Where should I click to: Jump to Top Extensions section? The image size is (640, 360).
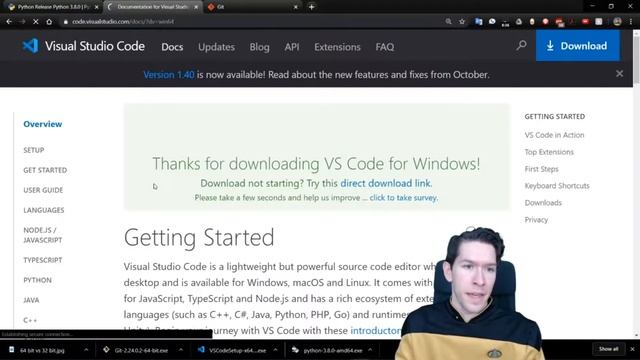point(549,152)
